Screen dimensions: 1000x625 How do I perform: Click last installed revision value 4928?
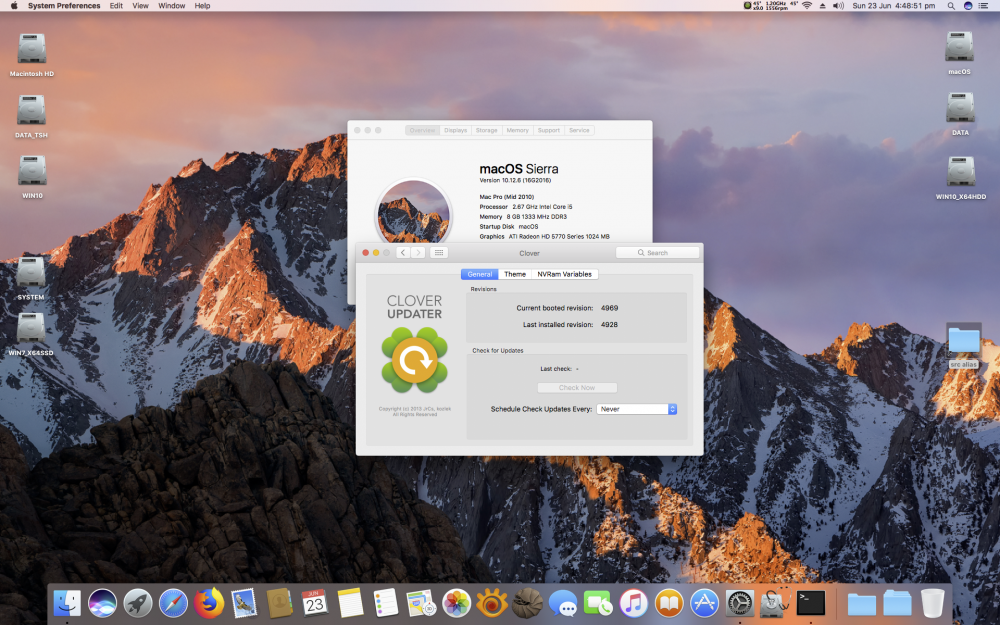609,325
